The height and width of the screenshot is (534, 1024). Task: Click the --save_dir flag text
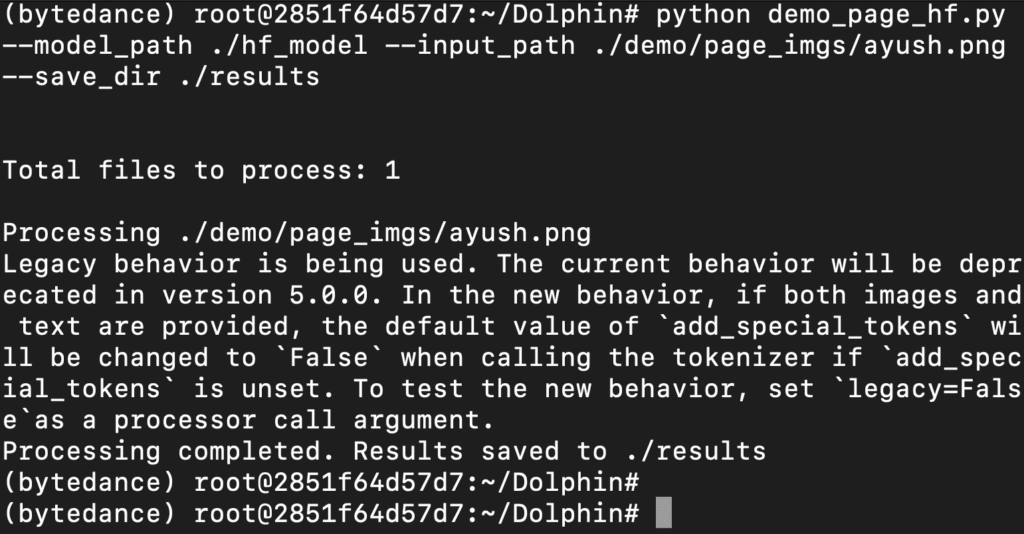click(x=82, y=76)
